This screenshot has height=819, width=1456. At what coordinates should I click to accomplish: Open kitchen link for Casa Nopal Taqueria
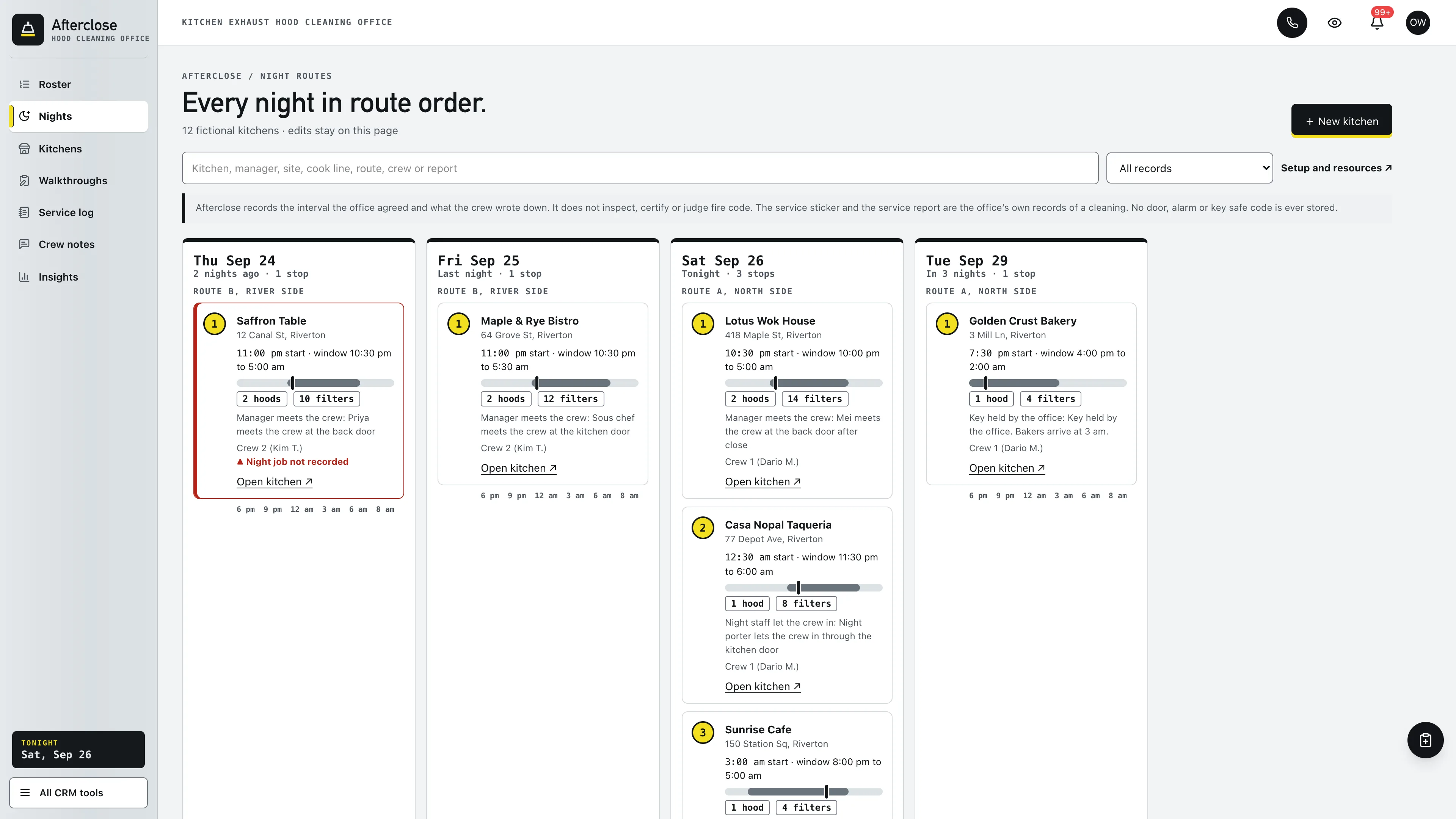tap(763, 686)
